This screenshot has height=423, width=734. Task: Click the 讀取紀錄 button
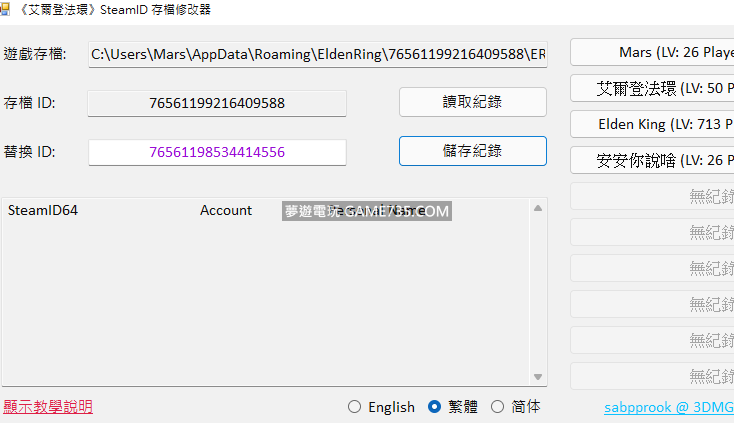tap(473, 102)
